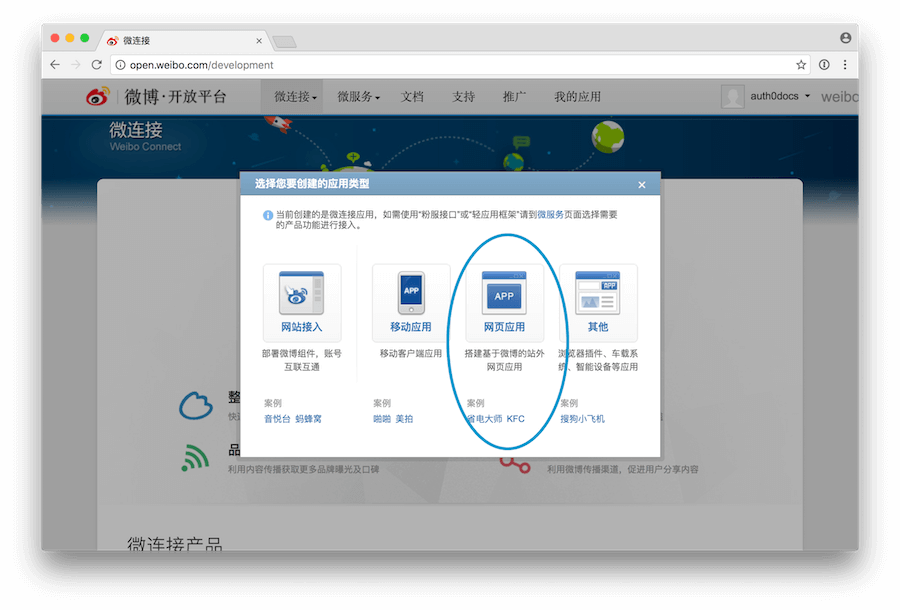
Task: Expand the 微服务 dropdown menu
Action: 358,96
